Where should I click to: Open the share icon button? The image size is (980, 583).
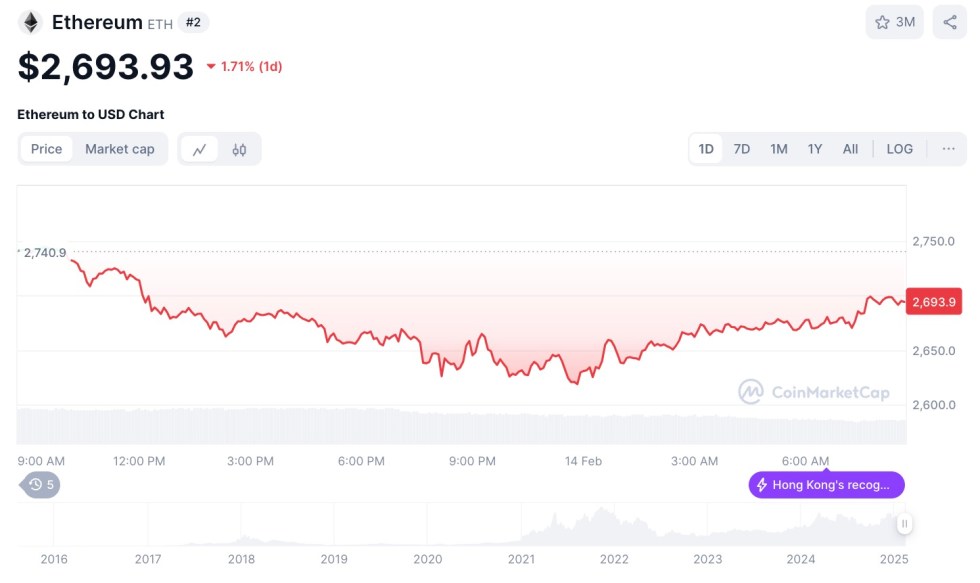(949, 22)
